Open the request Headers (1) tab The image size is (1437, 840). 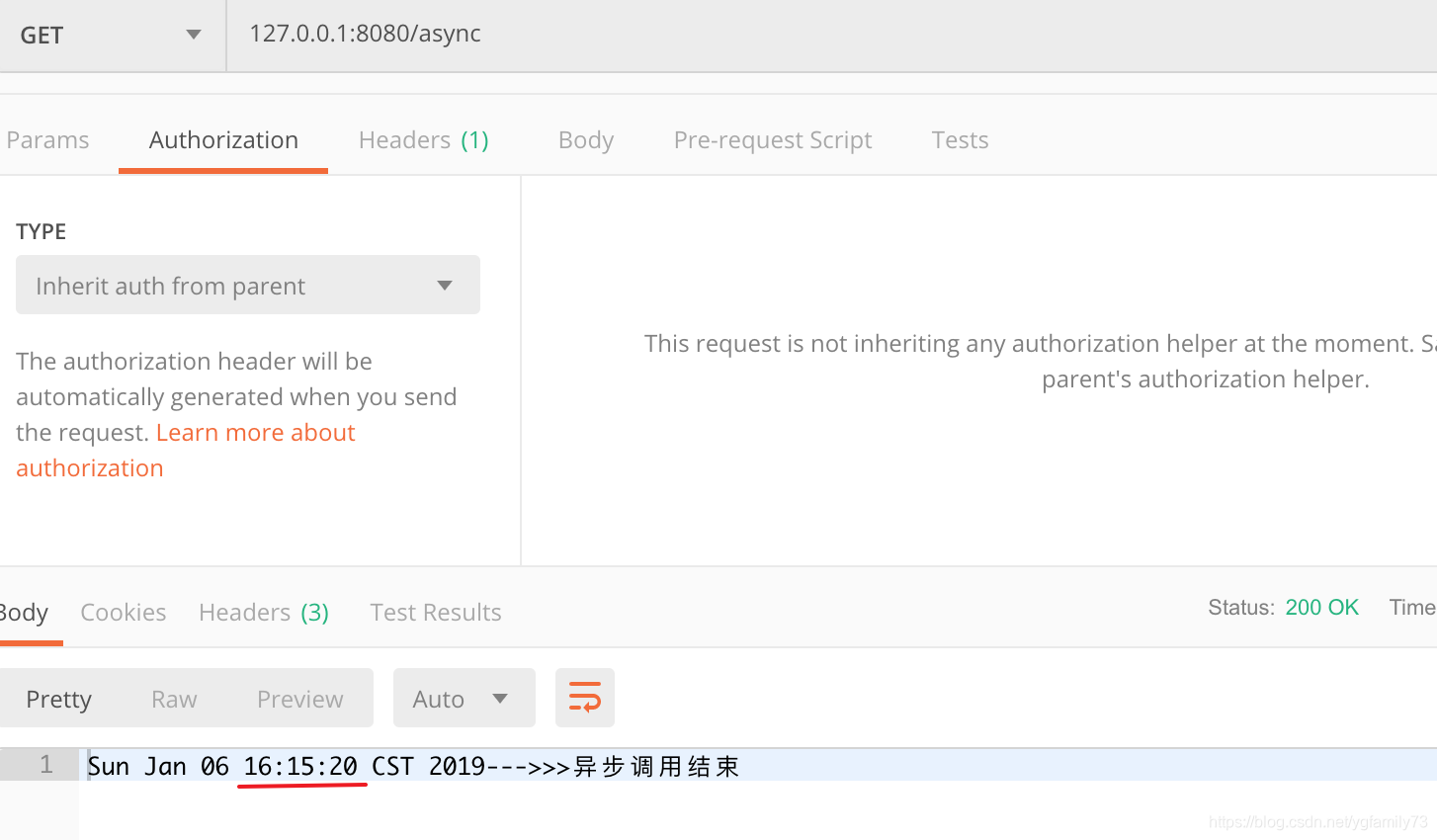pyautogui.click(x=424, y=140)
